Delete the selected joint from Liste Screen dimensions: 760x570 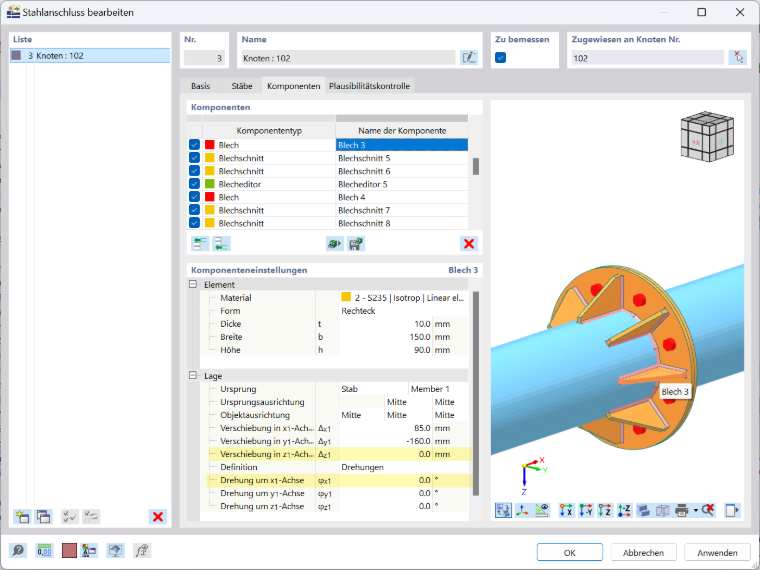point(158,516)
